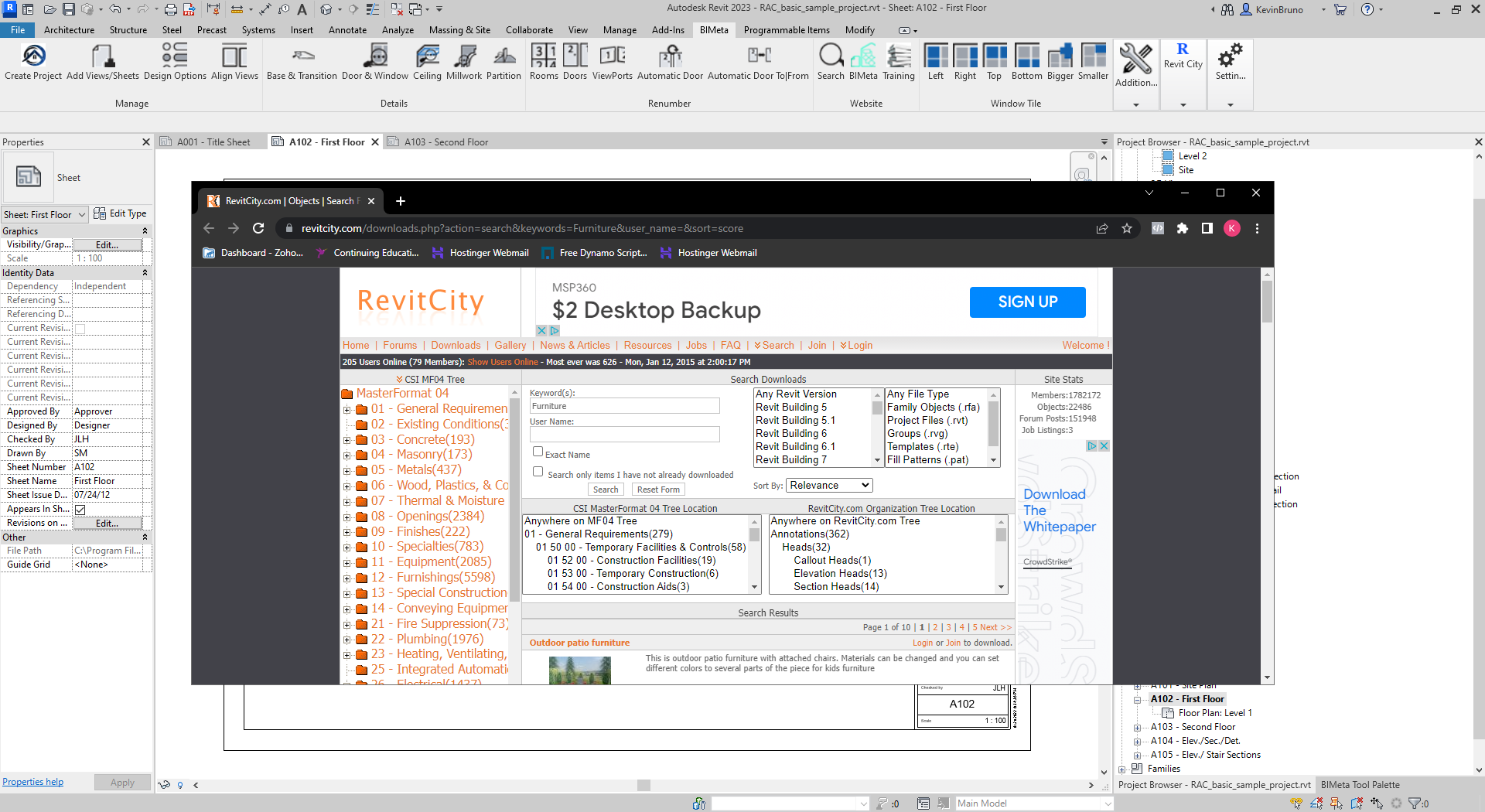Open the Properties help link
Image resolution: width=1485 pixels, height=812 pixels.
(32, 782)
